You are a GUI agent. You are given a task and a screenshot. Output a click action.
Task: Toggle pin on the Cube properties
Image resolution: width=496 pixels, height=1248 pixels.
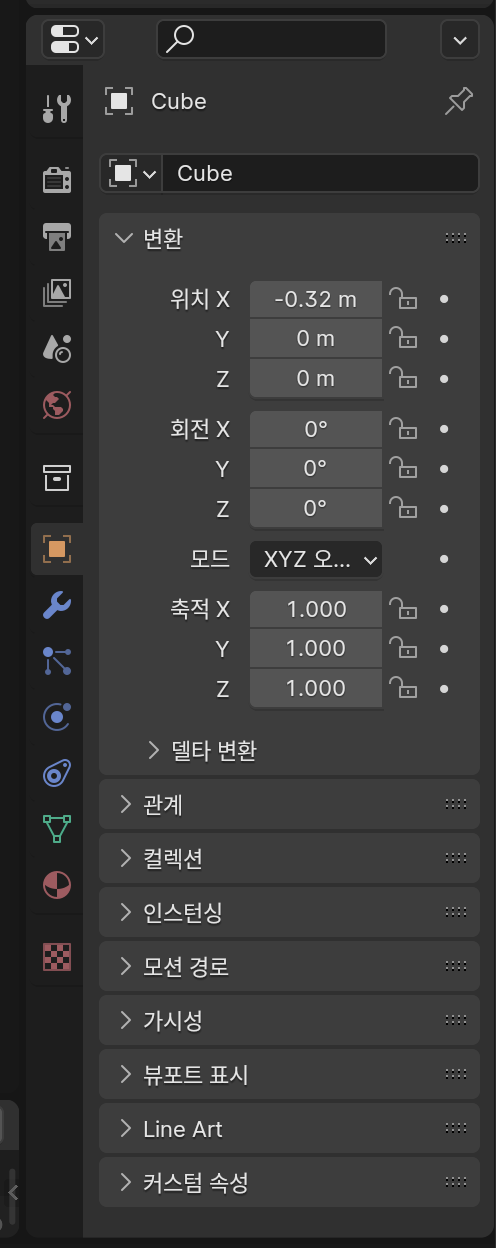point(459,101)
